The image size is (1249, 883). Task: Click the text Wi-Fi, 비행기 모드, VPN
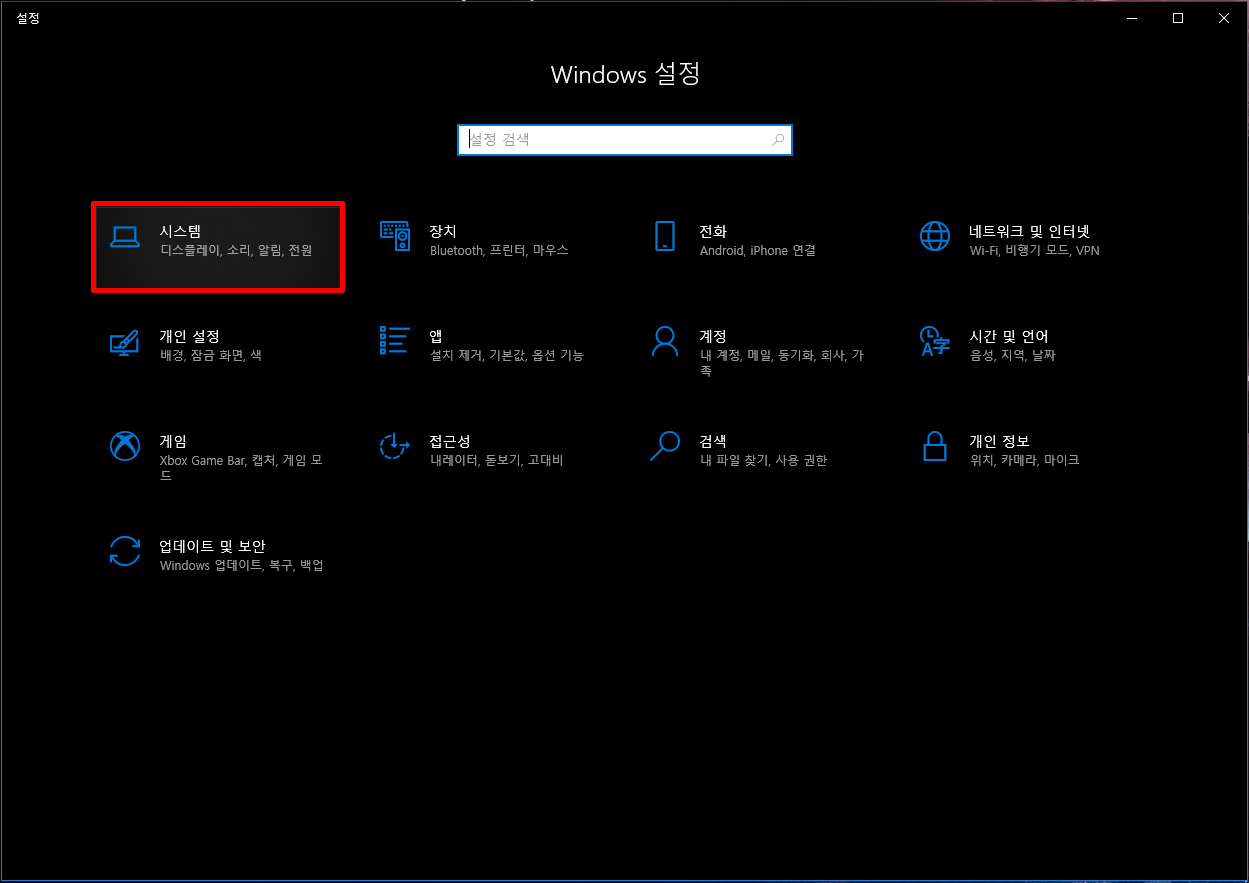[x=1035, y=251]
